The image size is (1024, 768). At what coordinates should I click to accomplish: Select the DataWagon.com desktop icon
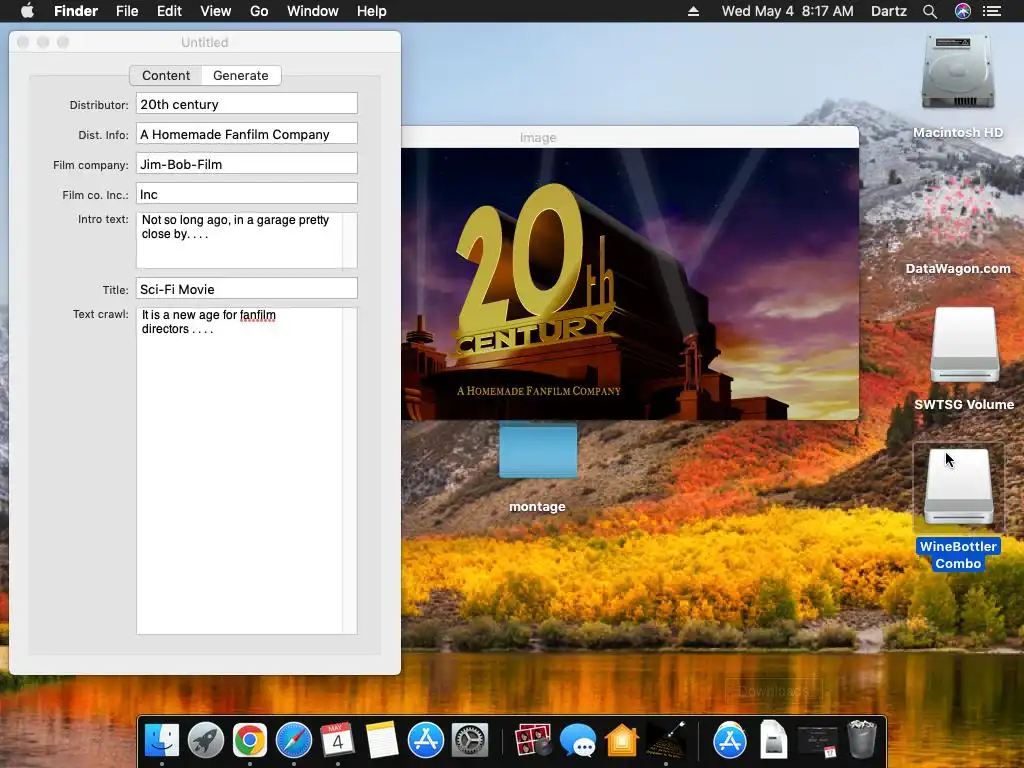[x=957, y=210]
